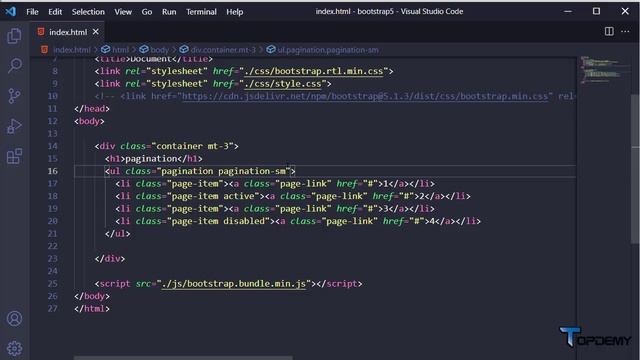Close the VS Code window
Image resolution: width=640 pixels, height=360 pixels.
(625, 11)
